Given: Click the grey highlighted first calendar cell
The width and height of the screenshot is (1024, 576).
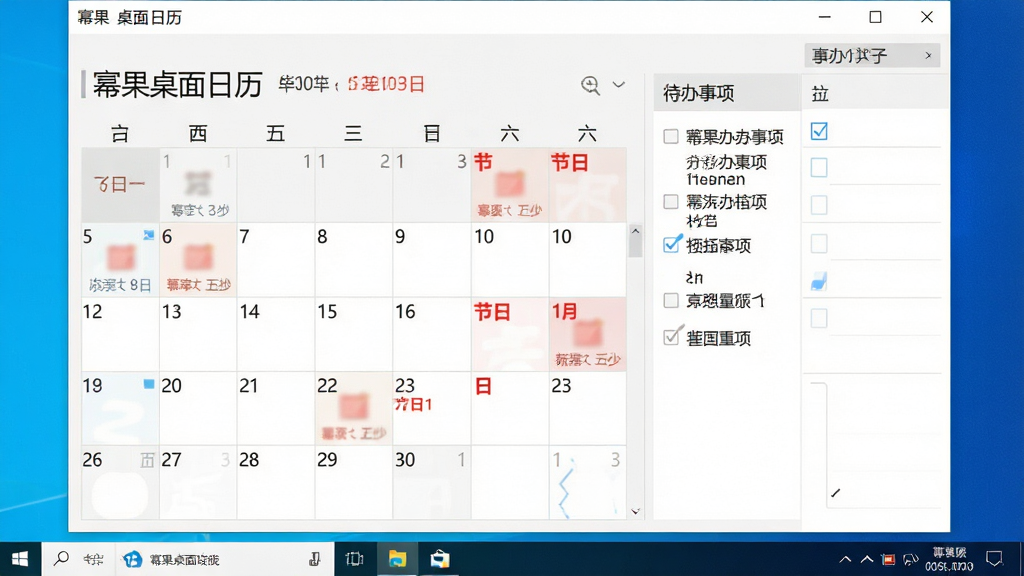Looking at the screenshot, I should pos(120,185).
